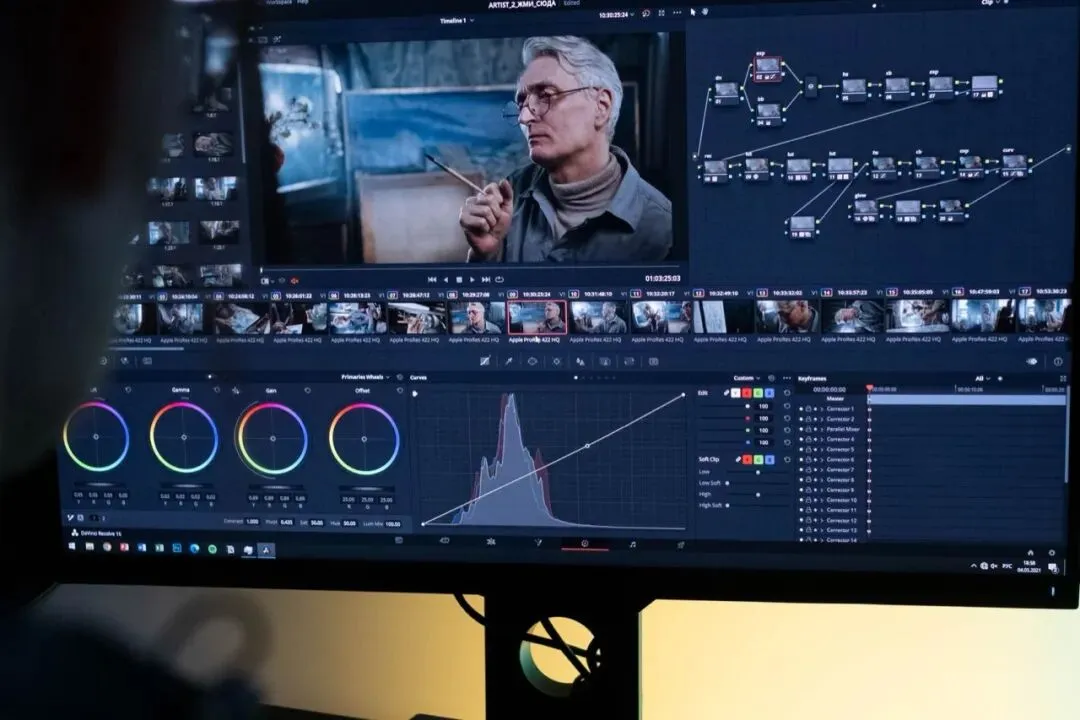Toggle the Y luminance curve channel

(735, 393)
